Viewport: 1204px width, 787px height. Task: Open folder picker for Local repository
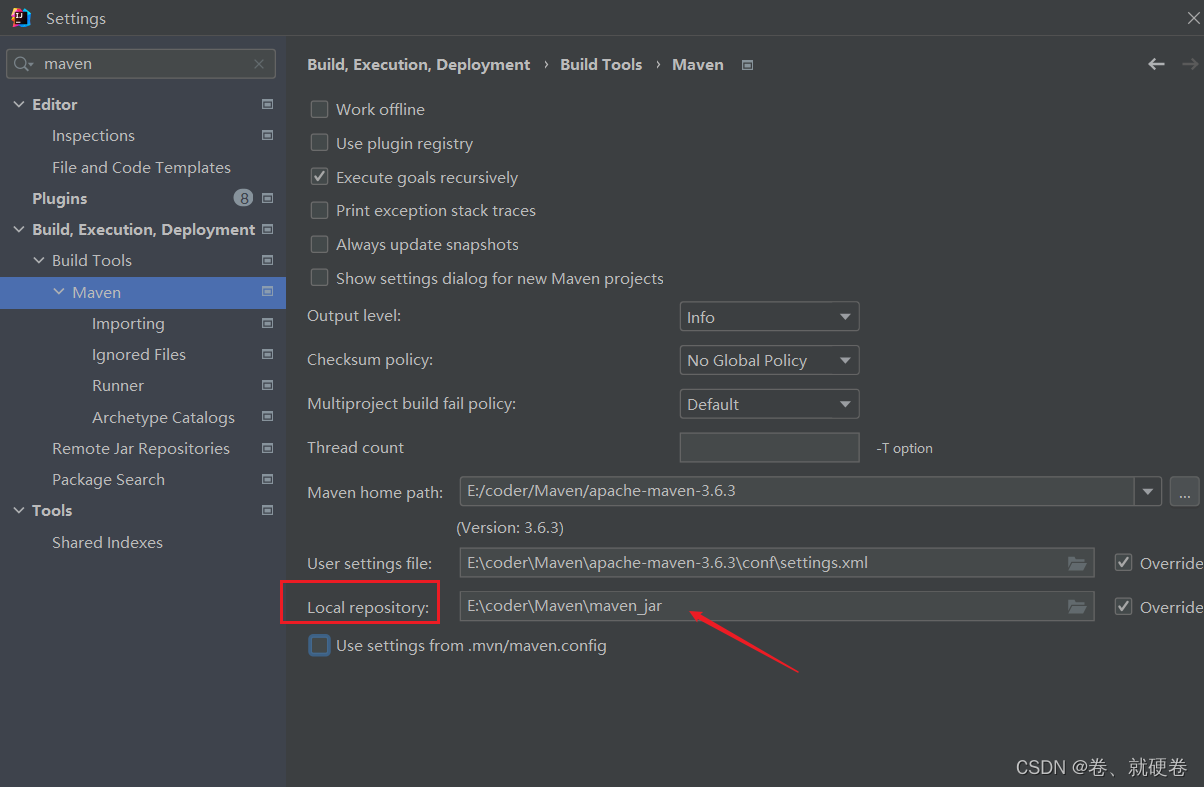tap(1077, 606)
